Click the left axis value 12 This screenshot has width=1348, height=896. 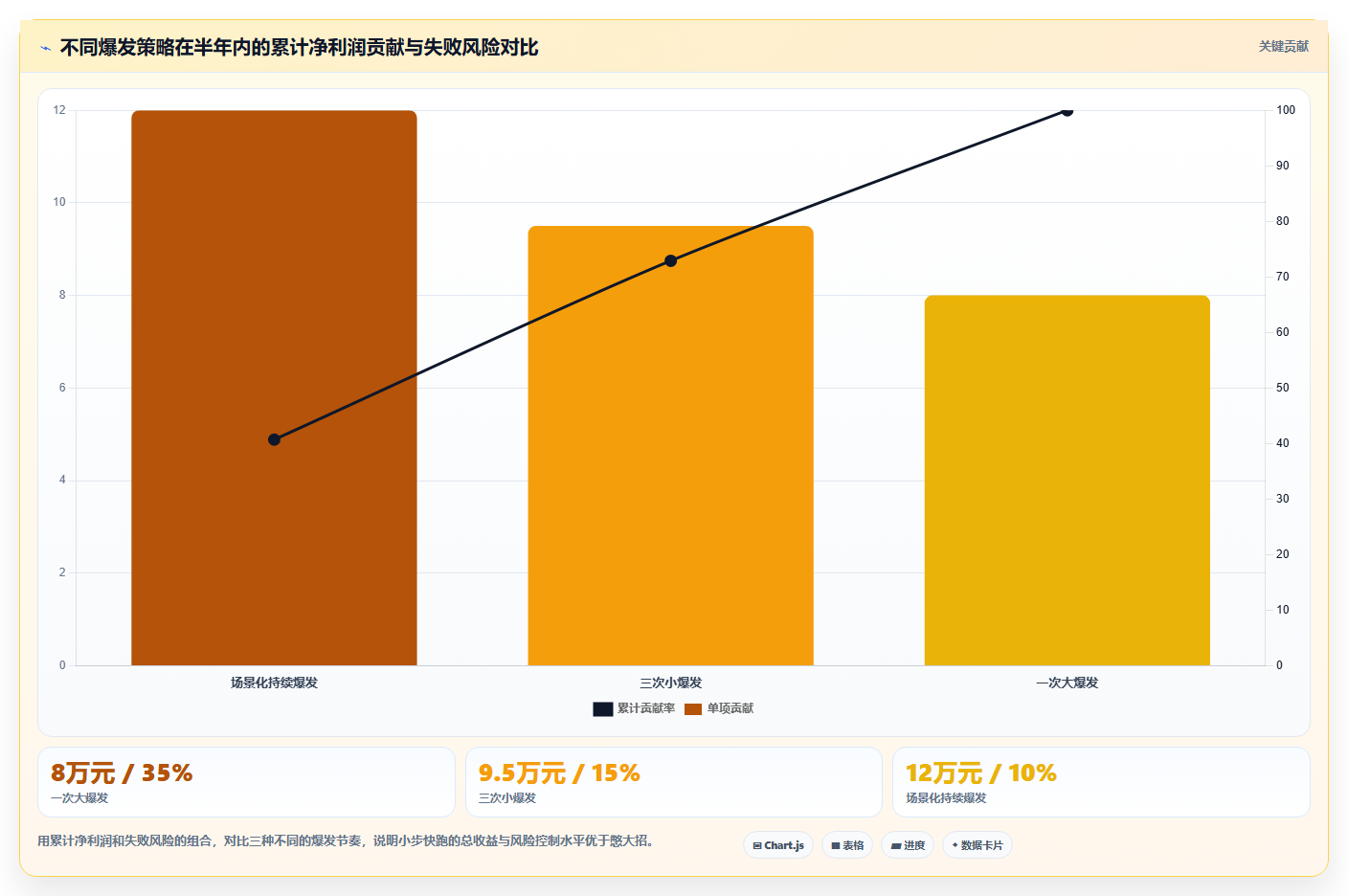(x=59, y=110)
